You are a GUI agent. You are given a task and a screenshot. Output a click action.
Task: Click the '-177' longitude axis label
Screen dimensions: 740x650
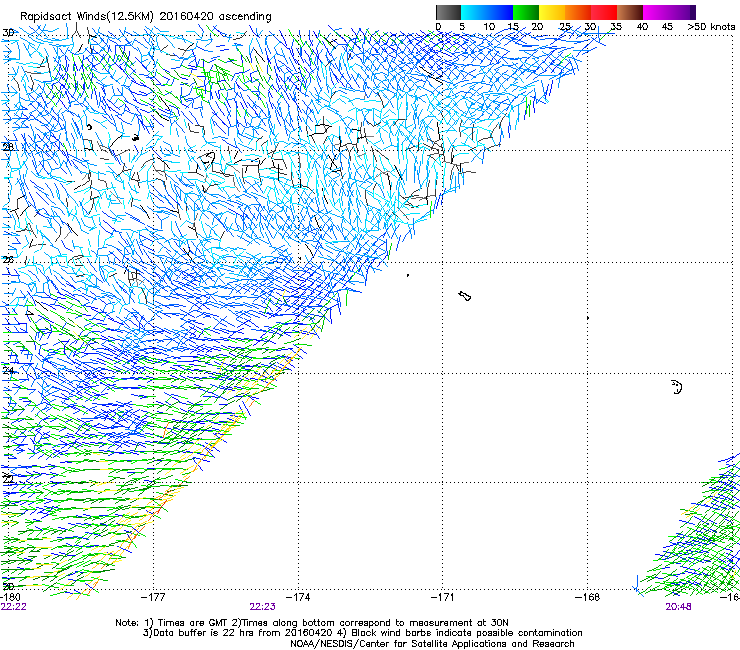pyautogui.click(x=153, y=597)
